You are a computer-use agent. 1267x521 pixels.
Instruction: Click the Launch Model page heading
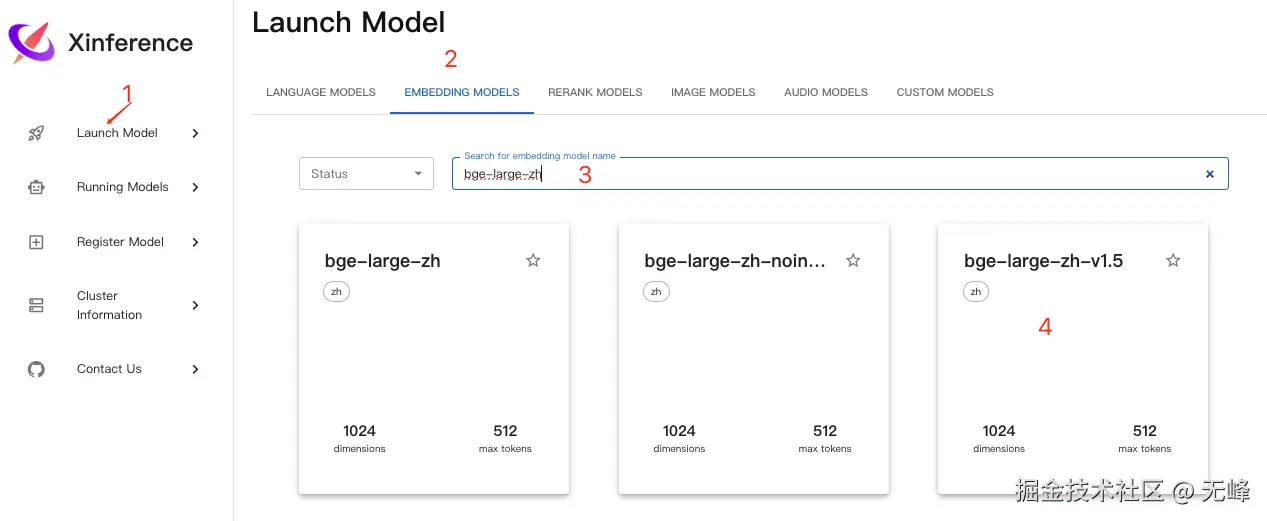point(349,22)
